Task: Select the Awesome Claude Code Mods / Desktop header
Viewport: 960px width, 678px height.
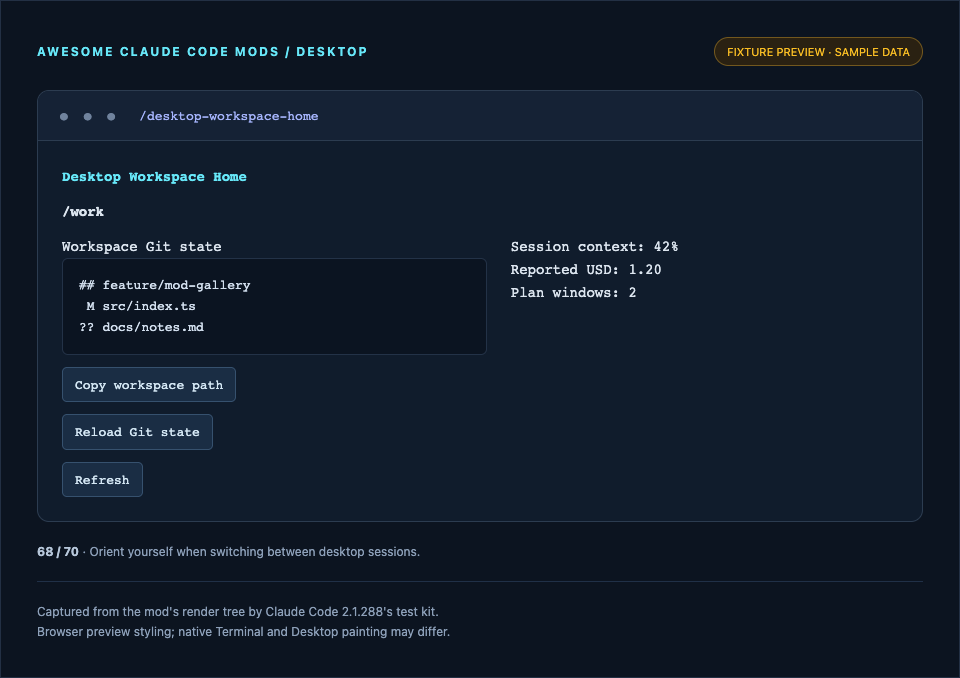Action: pyautogui.click(x=202, y=52)
